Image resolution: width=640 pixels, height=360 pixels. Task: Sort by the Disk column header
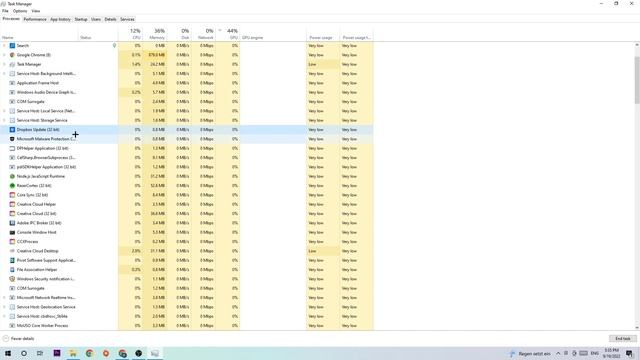click(179, 34)
